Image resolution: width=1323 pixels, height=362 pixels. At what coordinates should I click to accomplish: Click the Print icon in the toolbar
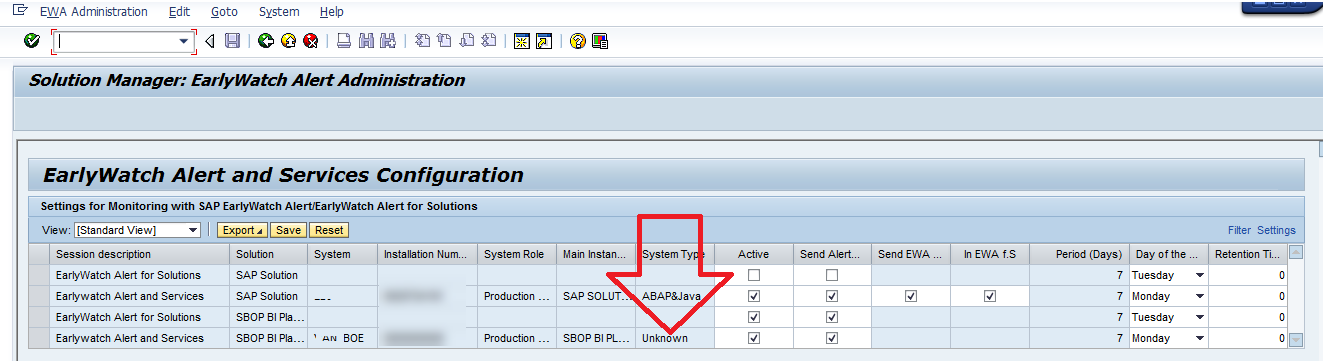[343, 41]
